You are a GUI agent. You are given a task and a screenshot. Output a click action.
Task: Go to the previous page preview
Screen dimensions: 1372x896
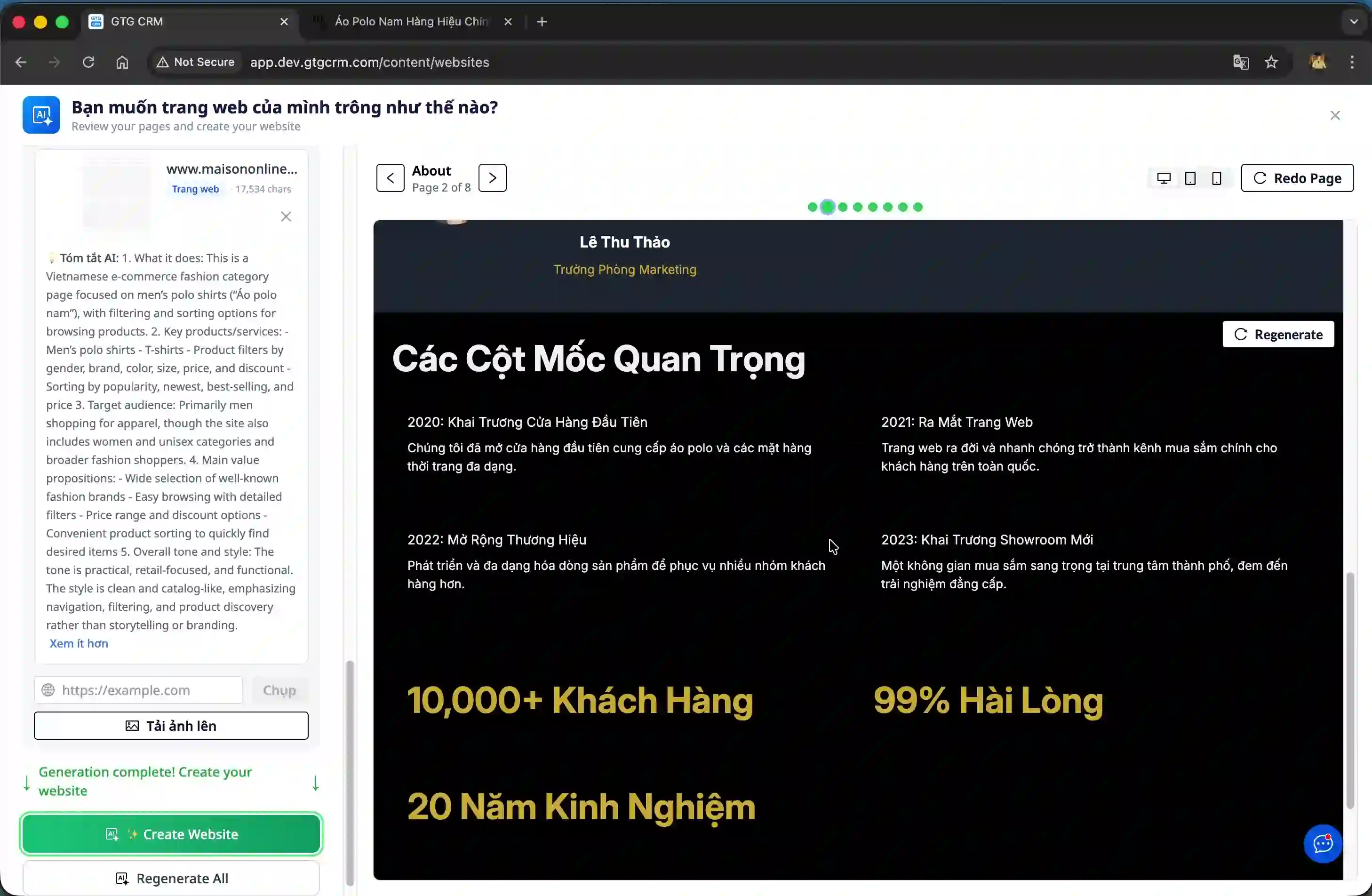[390, 177]
